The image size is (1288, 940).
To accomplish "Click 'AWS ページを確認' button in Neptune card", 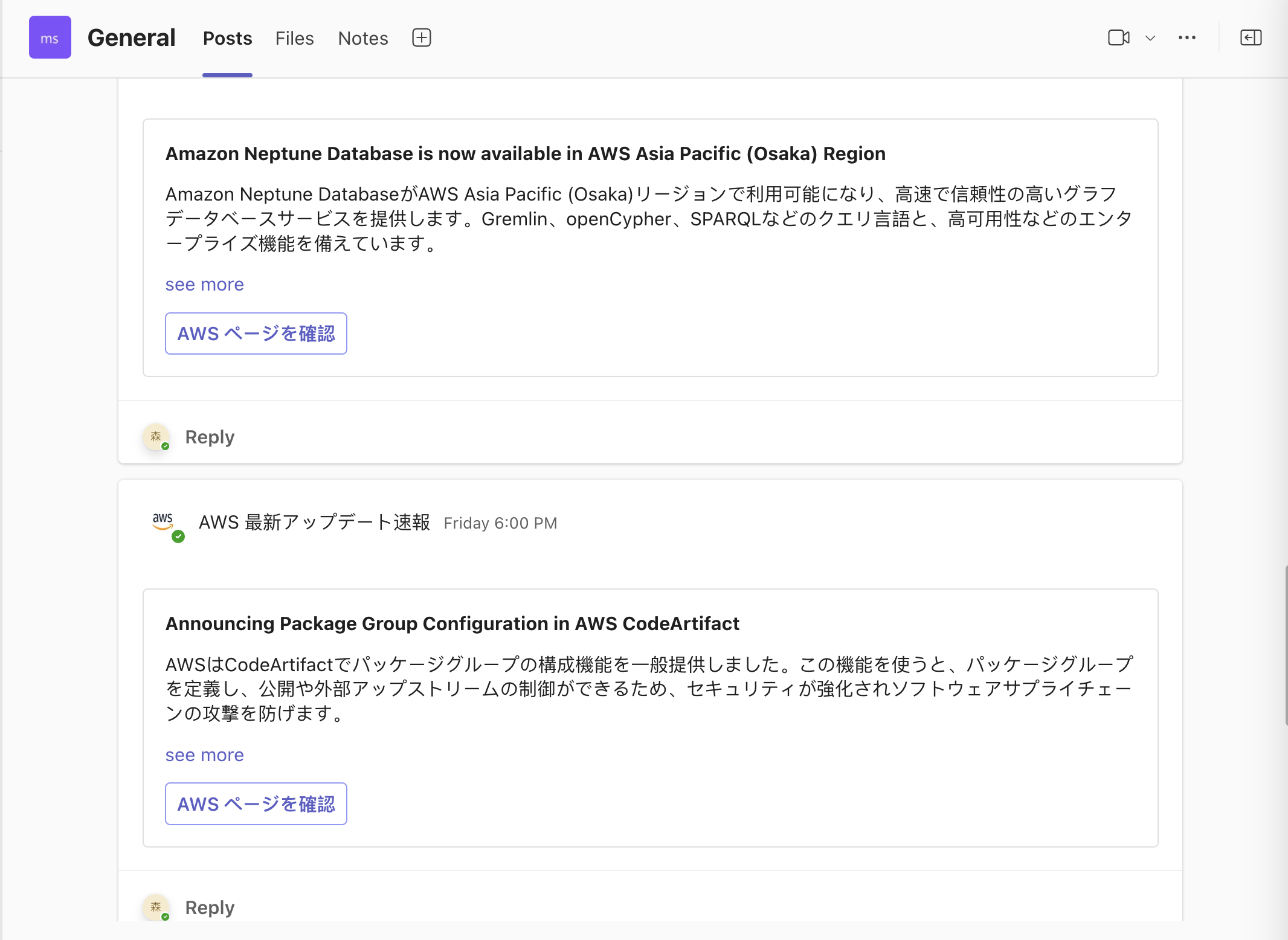I will pos(256,333).
